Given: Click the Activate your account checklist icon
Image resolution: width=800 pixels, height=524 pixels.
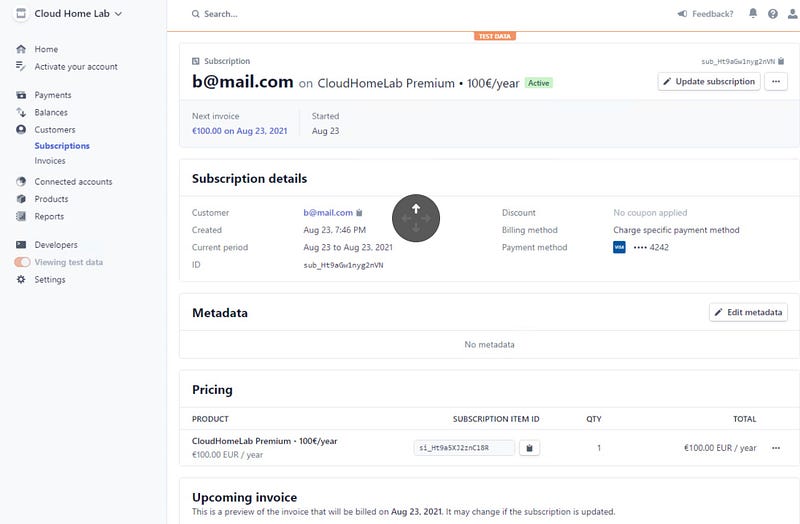Looking at the screenshot, I should [21, 66].
